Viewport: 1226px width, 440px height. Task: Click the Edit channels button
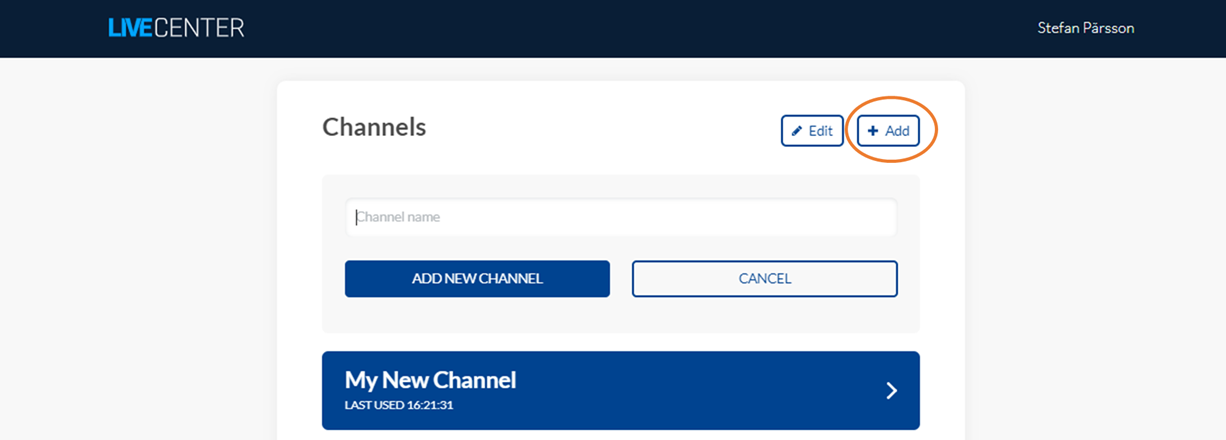click(812, 131)
